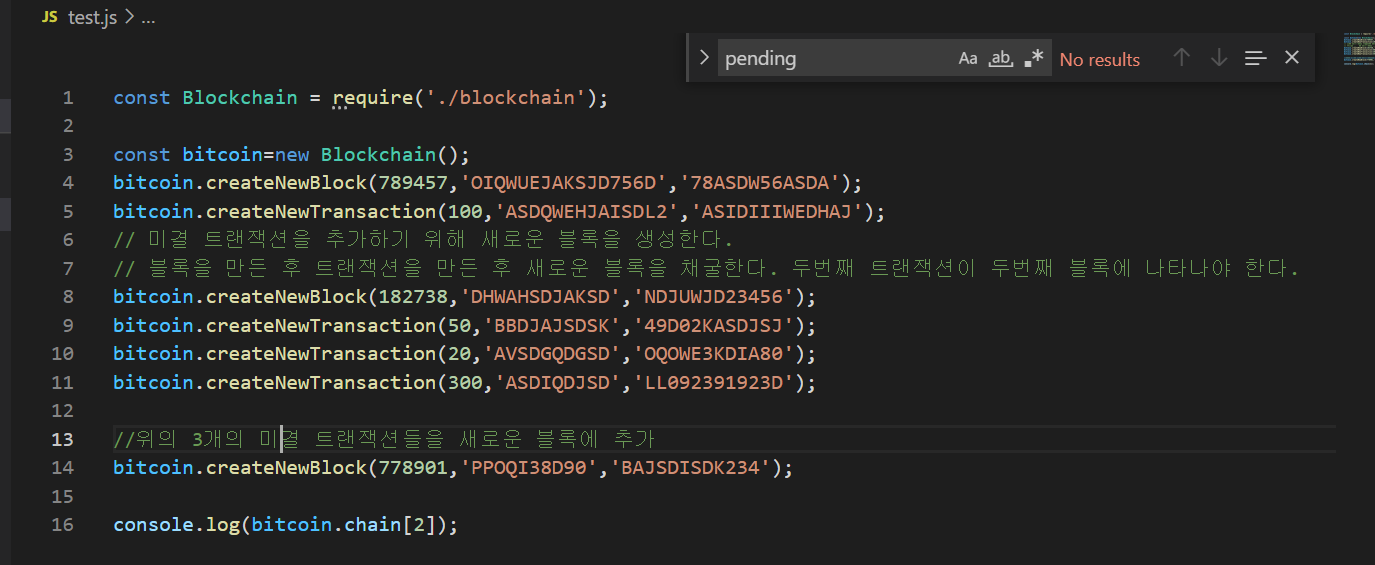This screenshot has height=565, width=1375.
Task: Click the number 778901 on line 14
Action: [413, 468]
